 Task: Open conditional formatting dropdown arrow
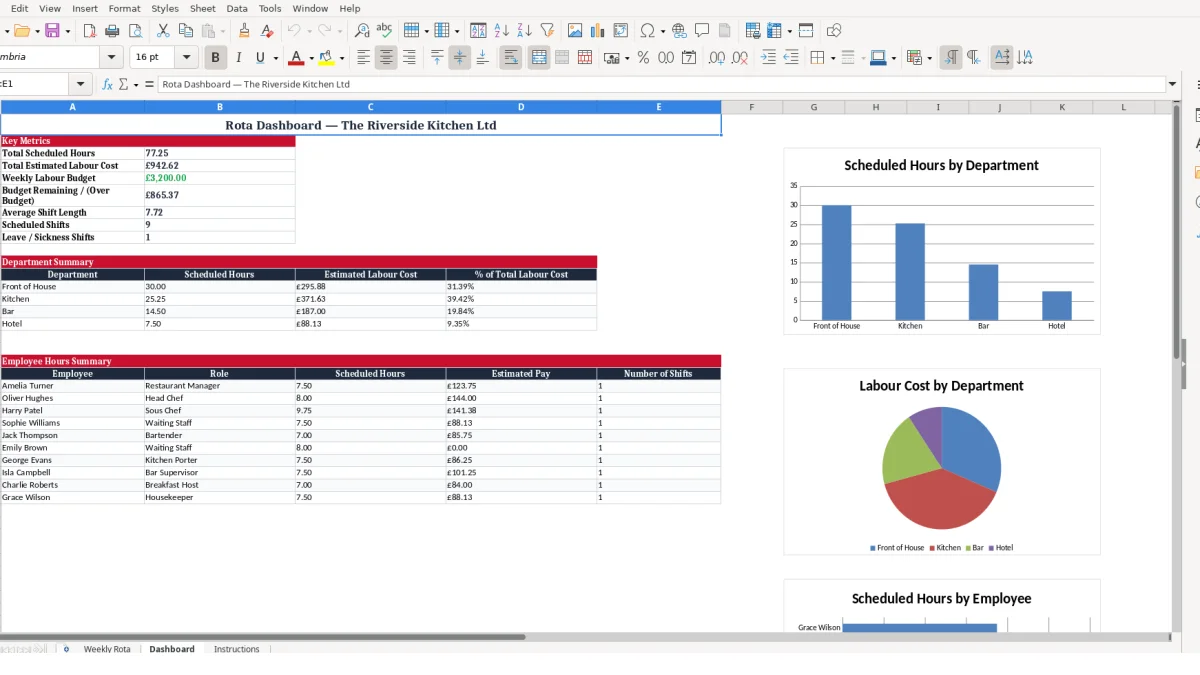[930, 58]
